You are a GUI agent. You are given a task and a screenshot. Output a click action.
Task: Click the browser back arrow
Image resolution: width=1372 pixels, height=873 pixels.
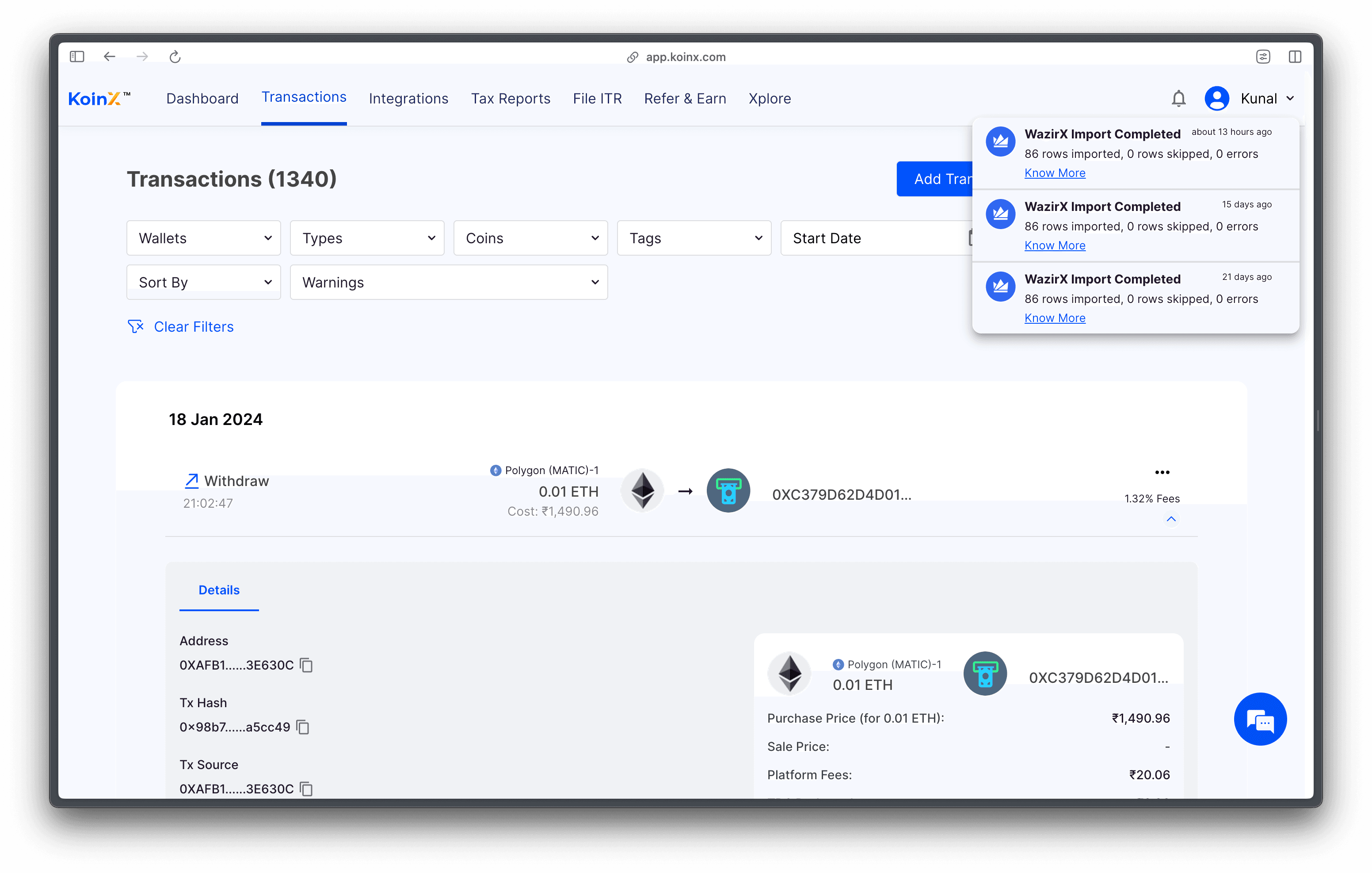coord(109,57)
